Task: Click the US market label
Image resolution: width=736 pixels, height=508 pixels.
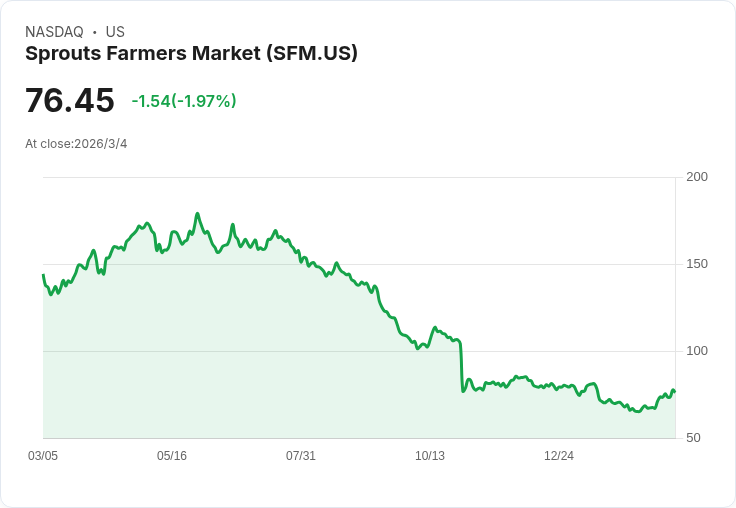Action: [115, 32]
